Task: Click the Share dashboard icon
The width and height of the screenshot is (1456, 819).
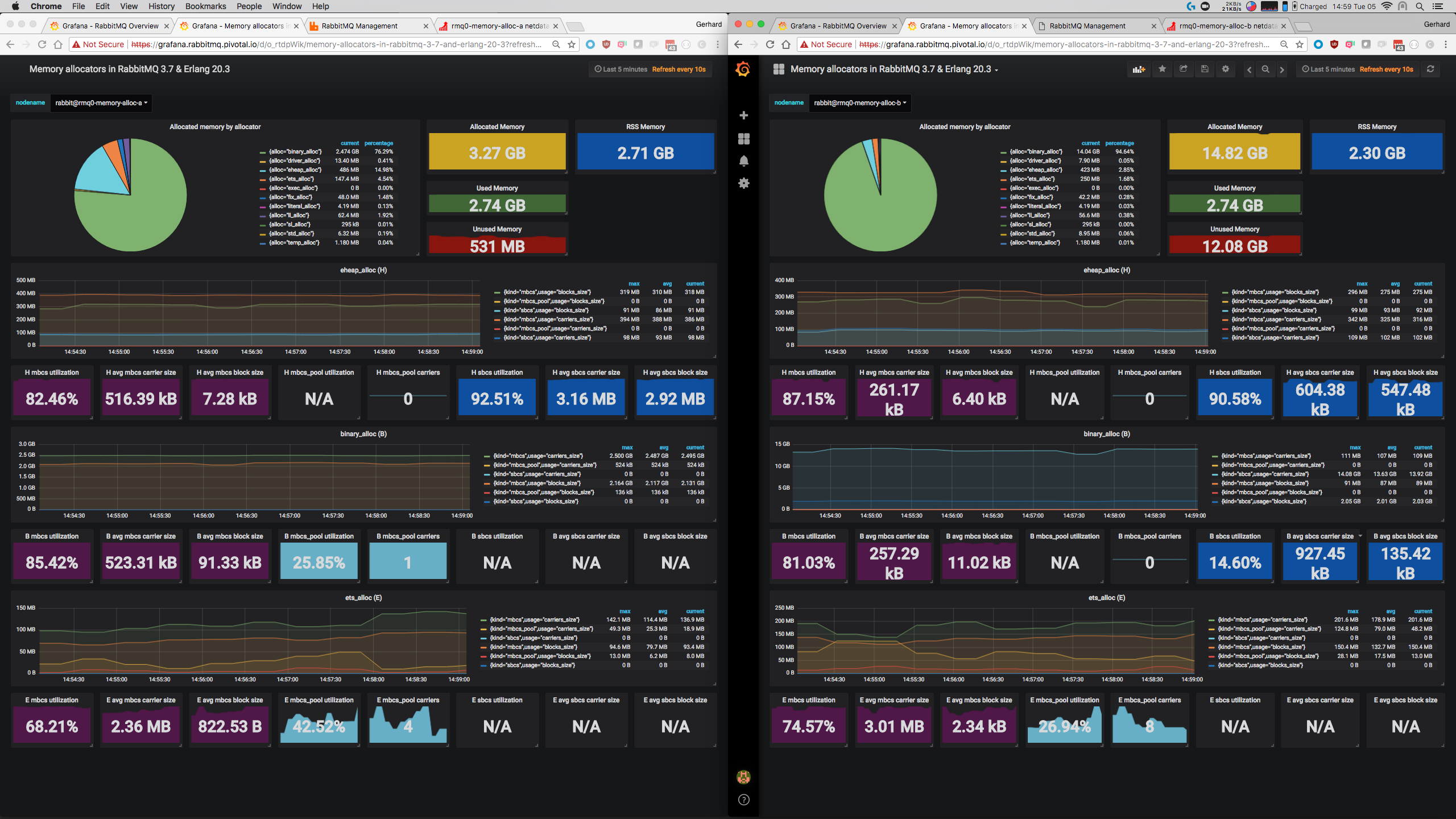Action: 1184,69
